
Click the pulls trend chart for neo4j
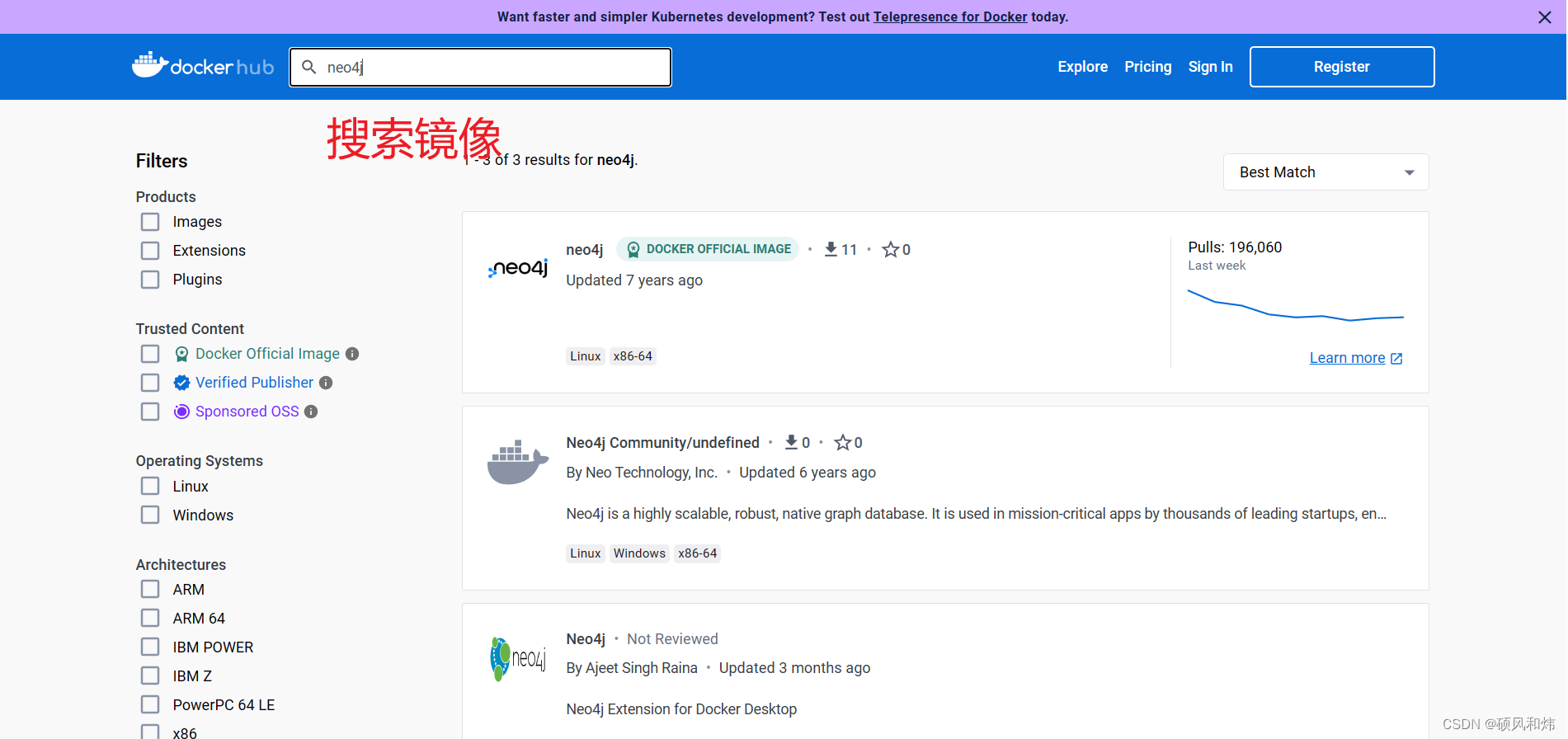tap(1295, 305)
